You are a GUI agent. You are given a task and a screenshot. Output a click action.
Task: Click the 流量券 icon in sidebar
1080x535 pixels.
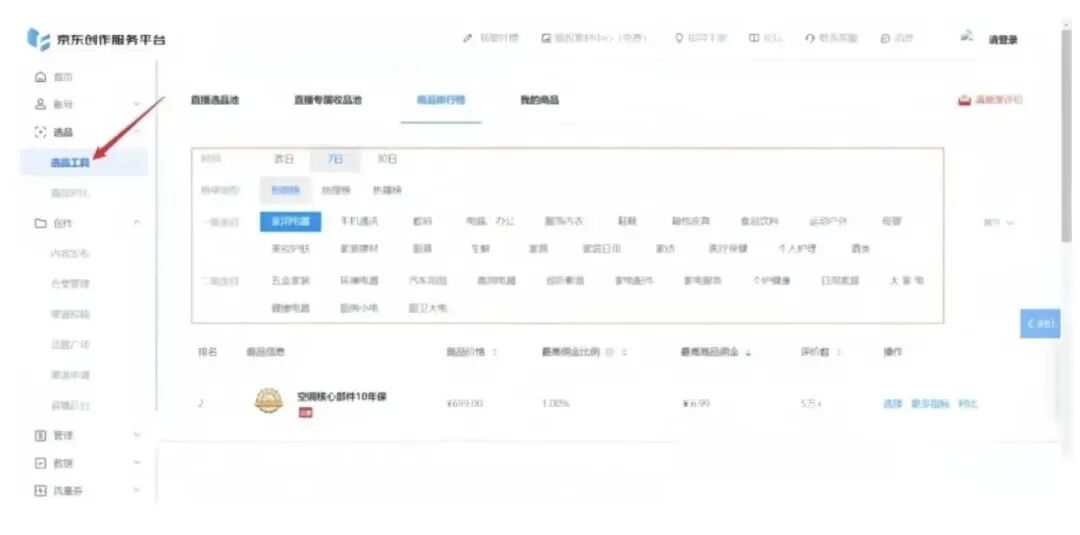40,491
